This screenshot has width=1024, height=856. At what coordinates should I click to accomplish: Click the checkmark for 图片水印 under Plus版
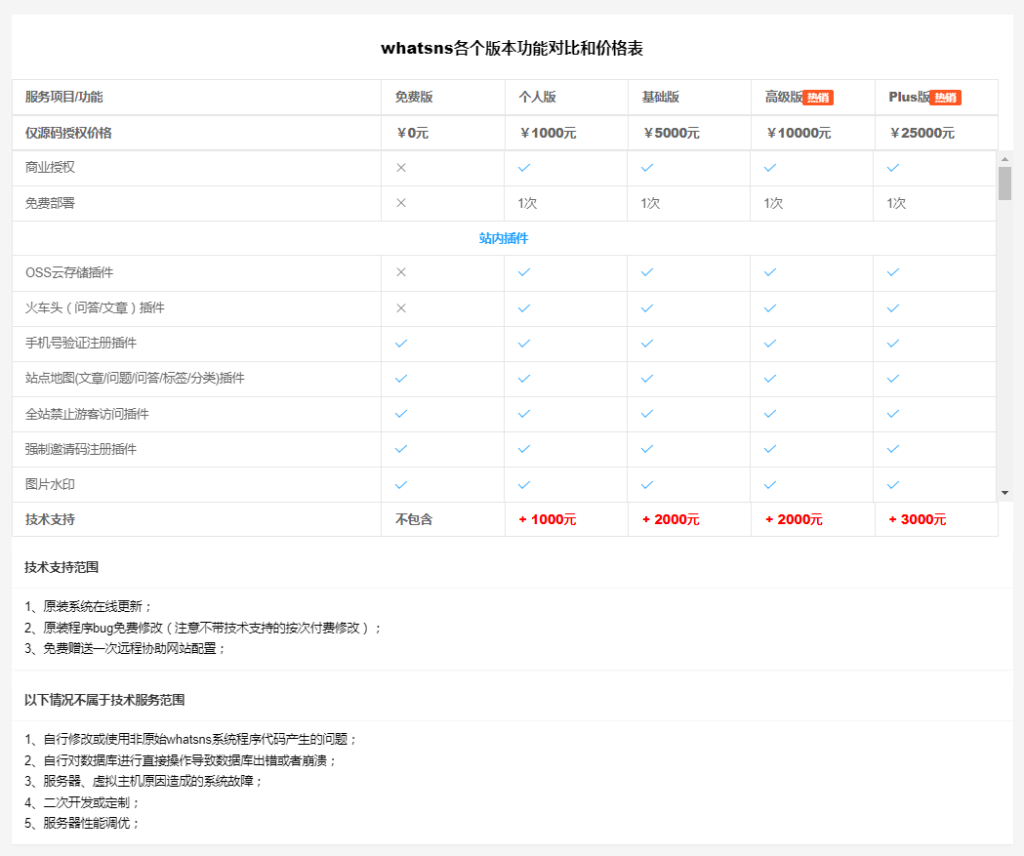[x=893, y=485]
